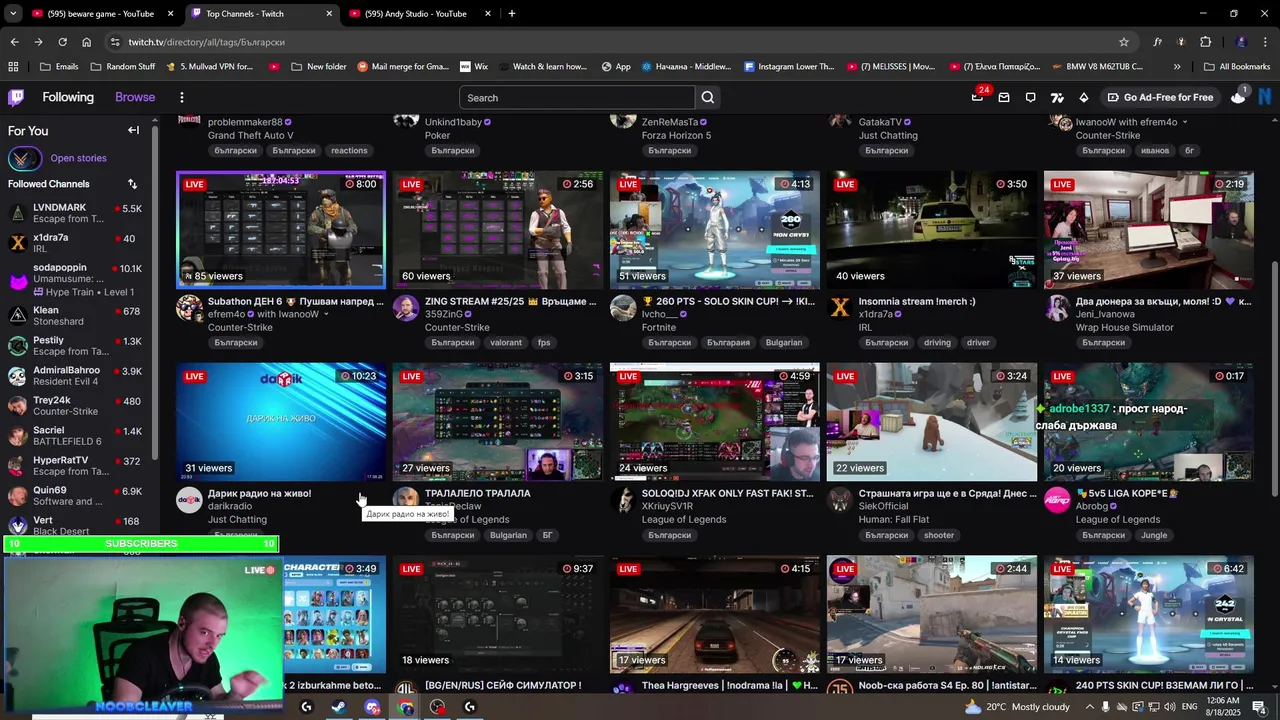The image size is (1280, 720).
Task: Open the Get Bits diamond icon
Action: 1084,97
